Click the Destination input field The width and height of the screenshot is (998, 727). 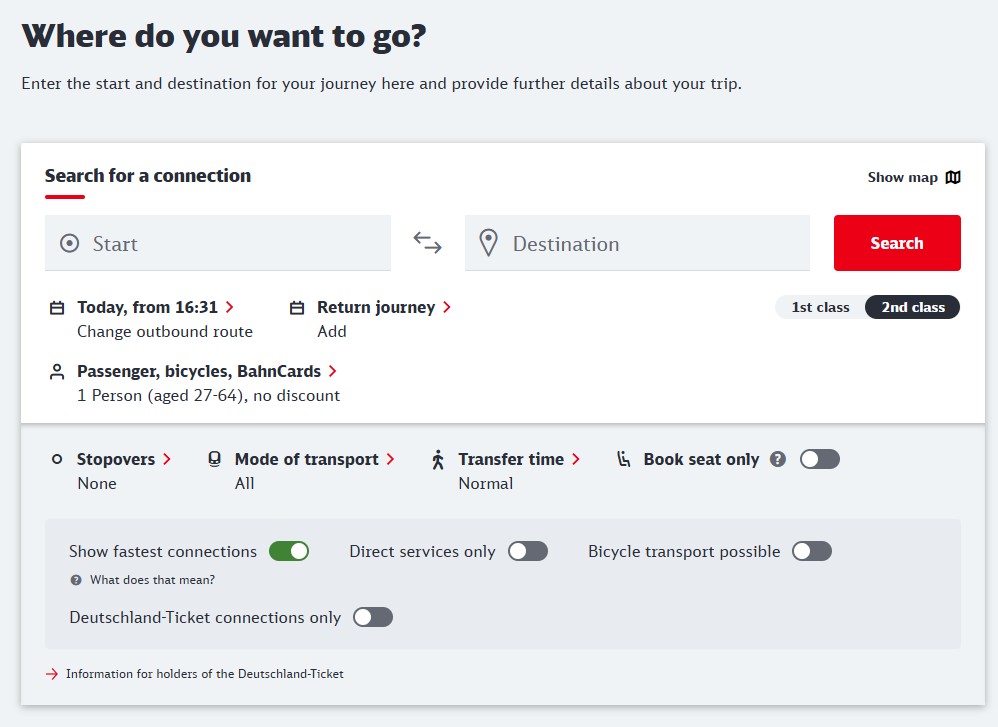point(637,243)
